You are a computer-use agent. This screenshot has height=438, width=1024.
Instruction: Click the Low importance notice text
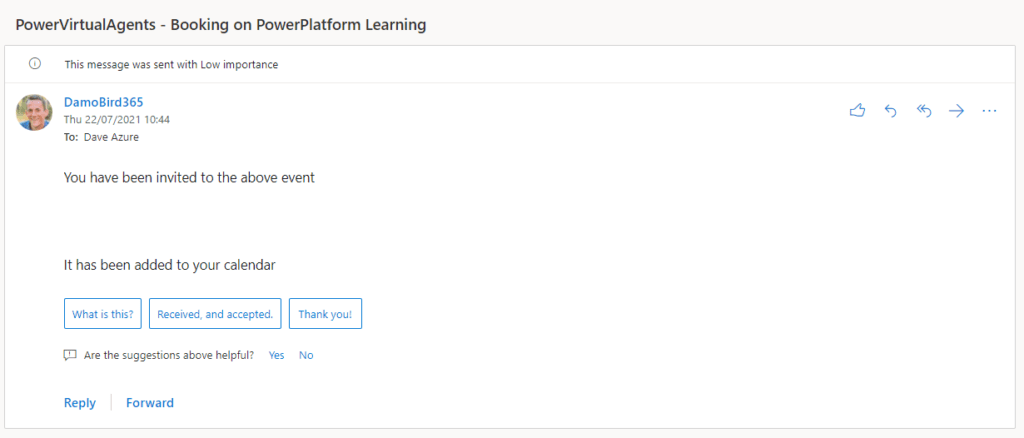click(171, 64)
